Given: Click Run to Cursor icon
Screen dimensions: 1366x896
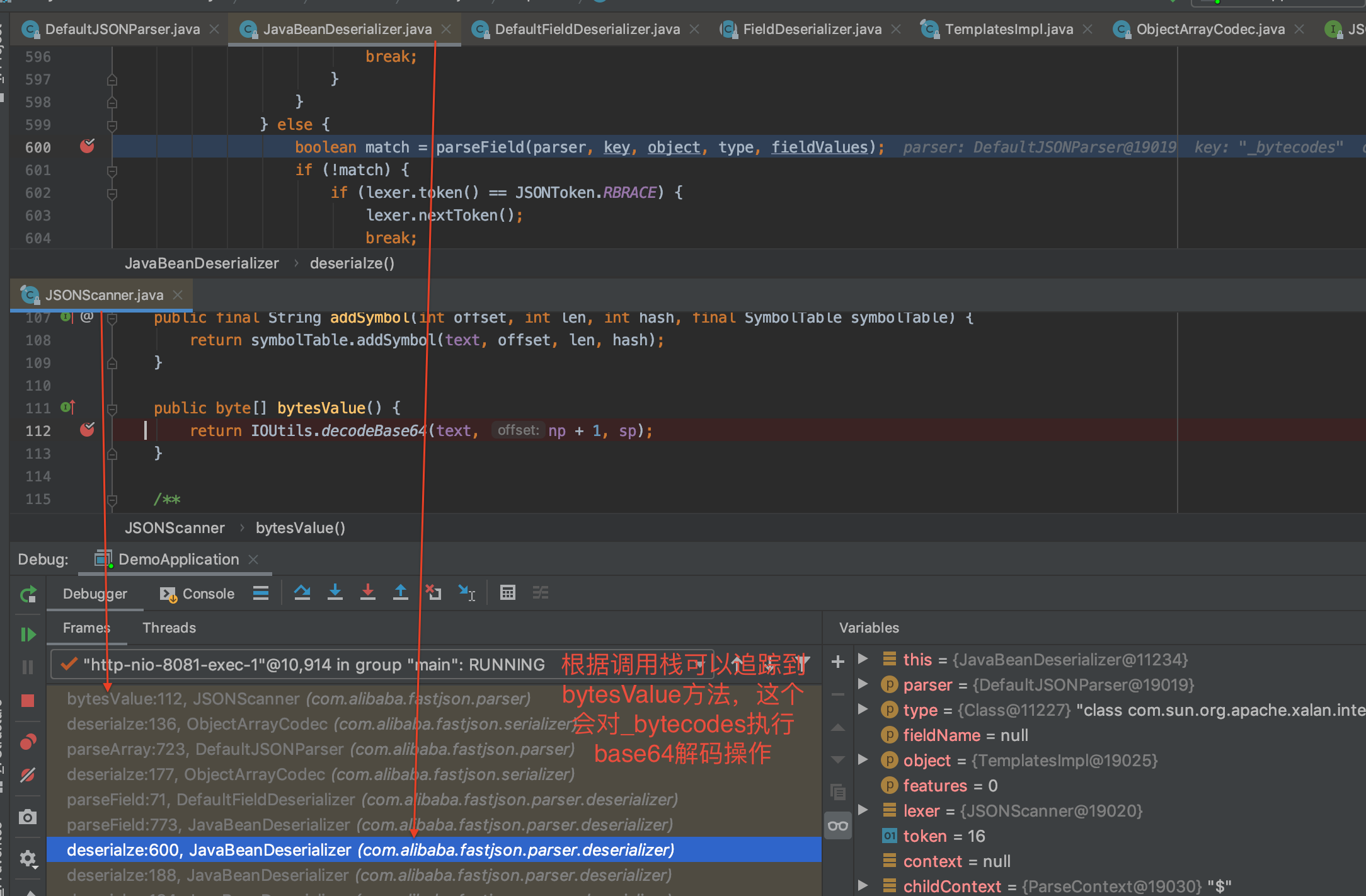Looking at the screenshot, I should click(x=467, y=593).
